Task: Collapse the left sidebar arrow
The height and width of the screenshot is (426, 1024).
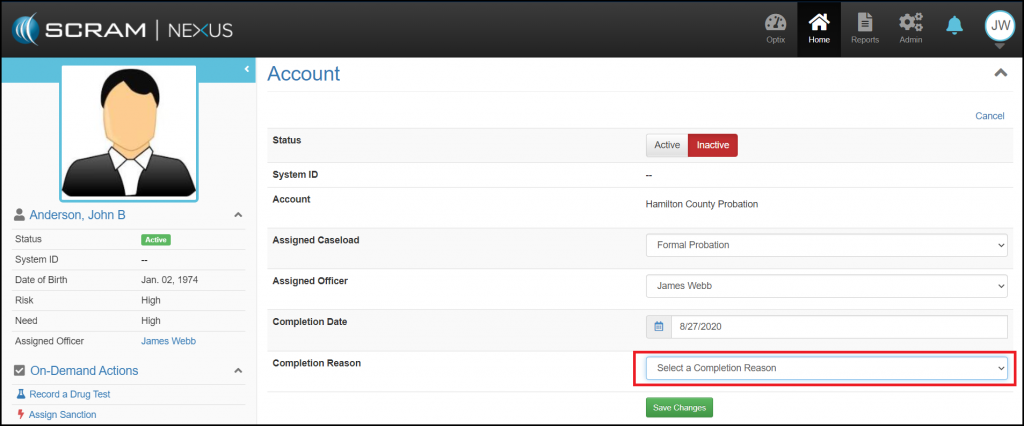Action: click(246, 68)
